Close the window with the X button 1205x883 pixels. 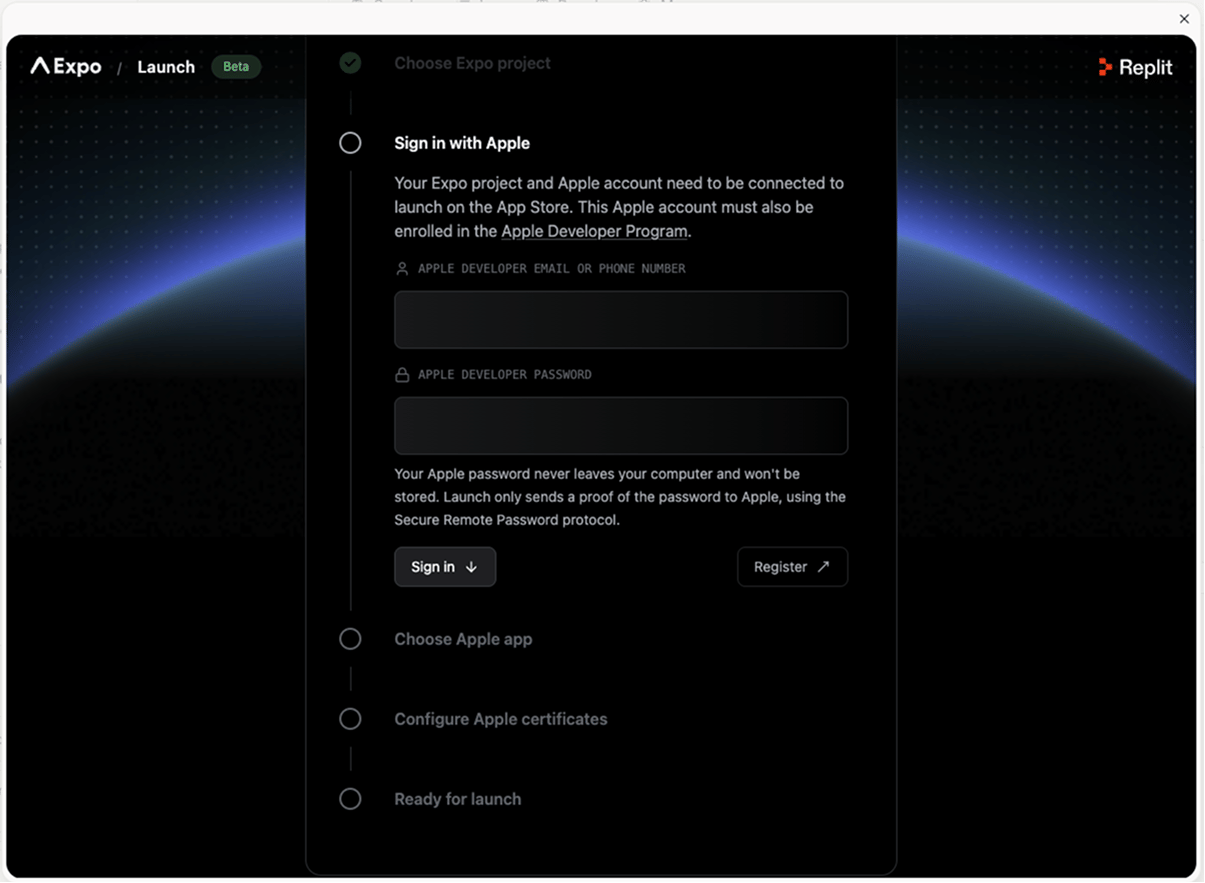pos(1184,18)
